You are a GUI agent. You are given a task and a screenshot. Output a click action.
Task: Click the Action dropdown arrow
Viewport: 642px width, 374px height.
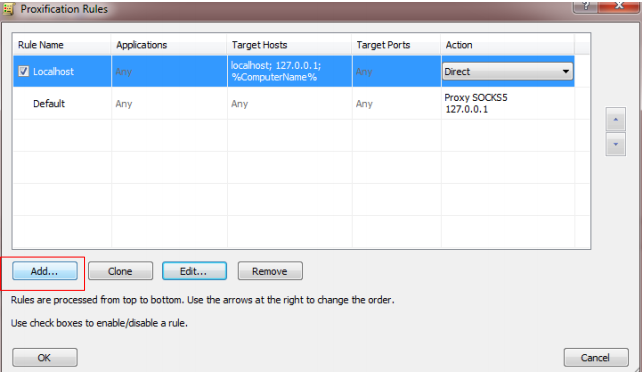coord(565,71)
